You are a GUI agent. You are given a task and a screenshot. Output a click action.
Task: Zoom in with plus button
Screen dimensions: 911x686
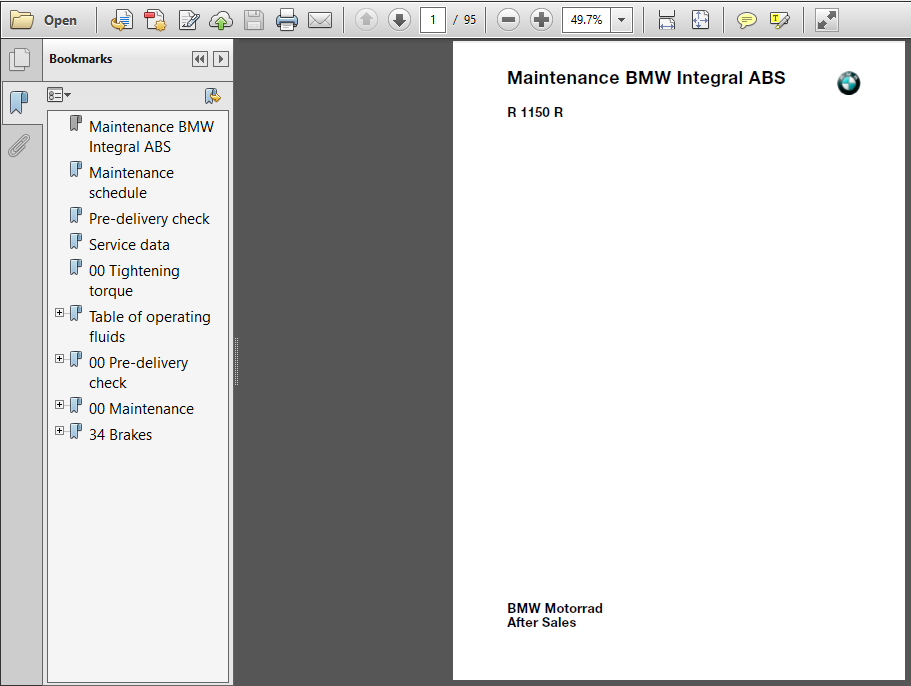541,20
